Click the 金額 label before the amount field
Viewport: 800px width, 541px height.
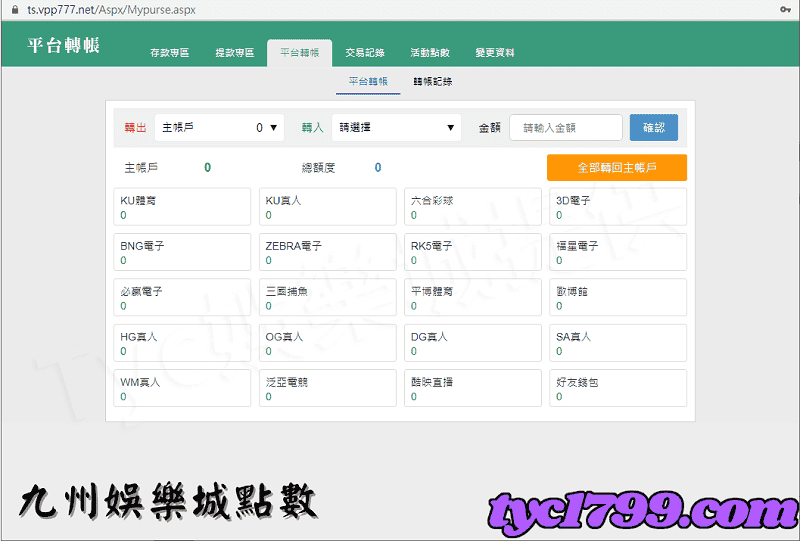tap(490, 128)
